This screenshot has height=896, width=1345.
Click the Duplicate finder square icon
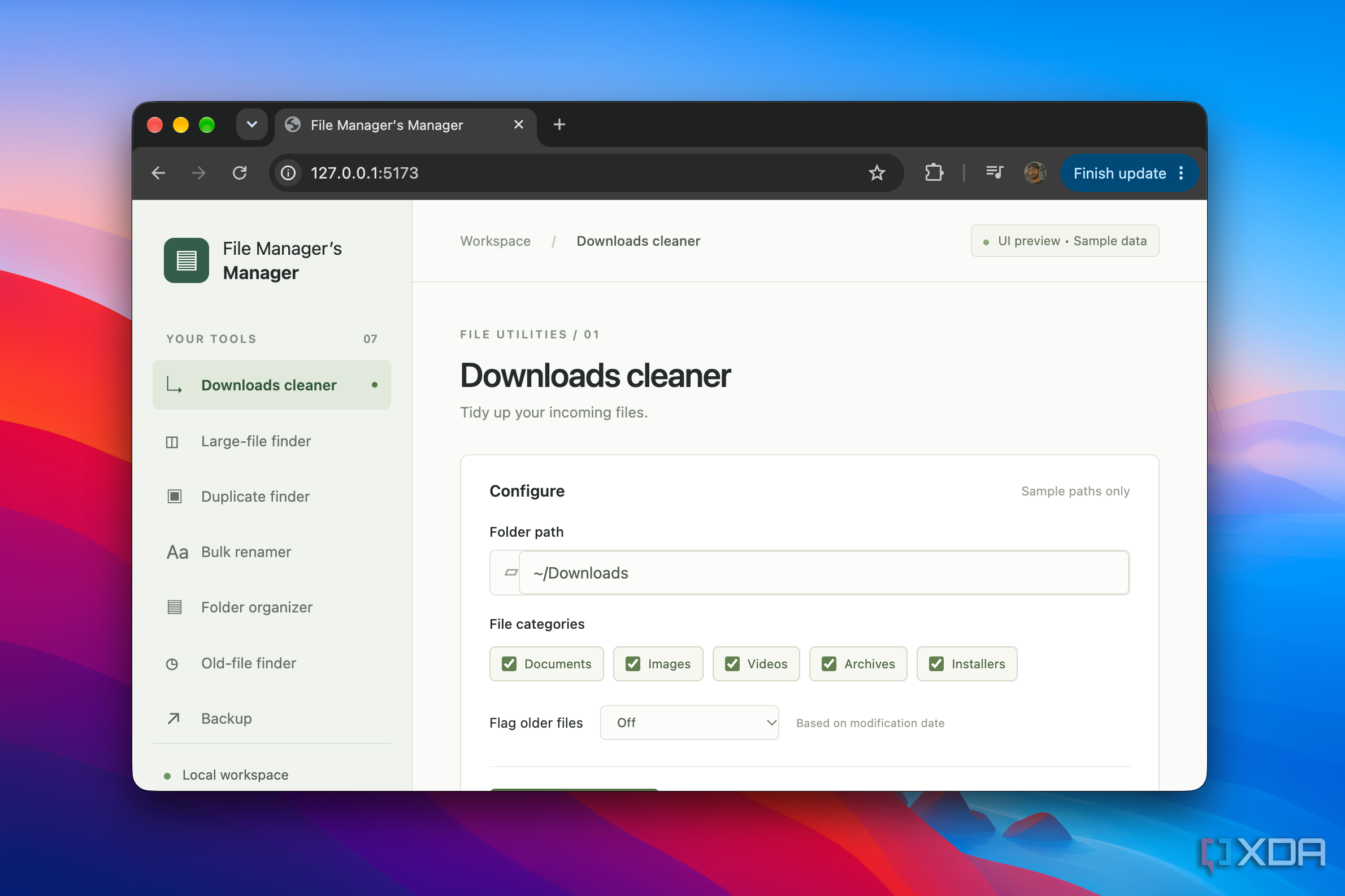(x=174, y=496)
